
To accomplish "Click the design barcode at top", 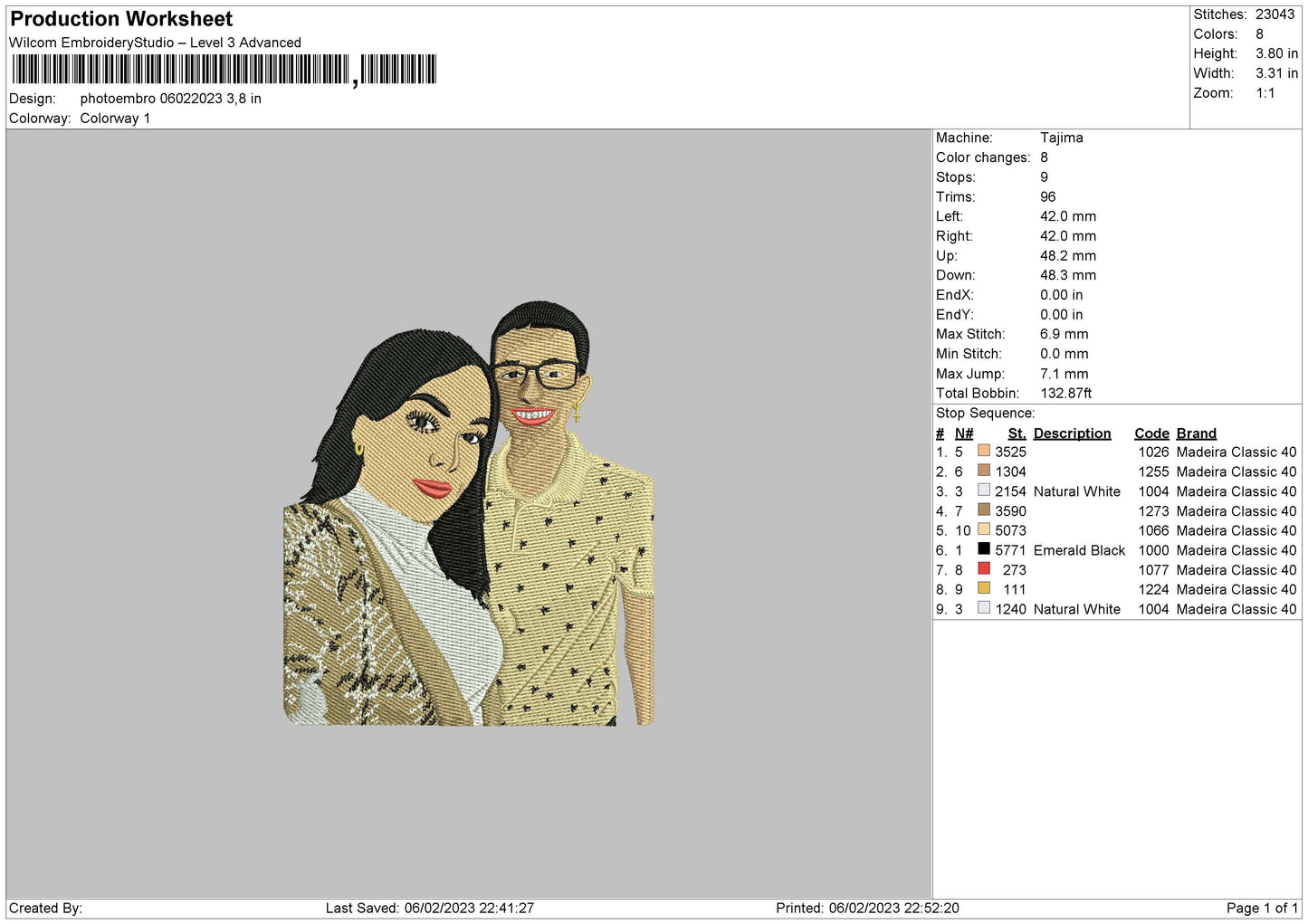I will pyautogui.click(x=224, y=70).
